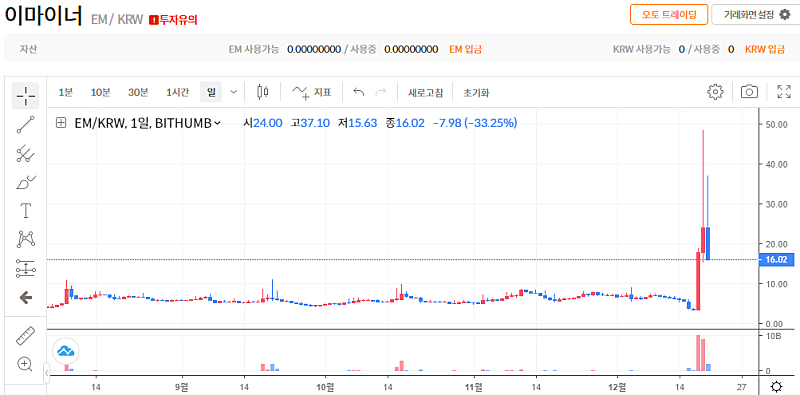Click the 12월 date axis label

(617, 386)
